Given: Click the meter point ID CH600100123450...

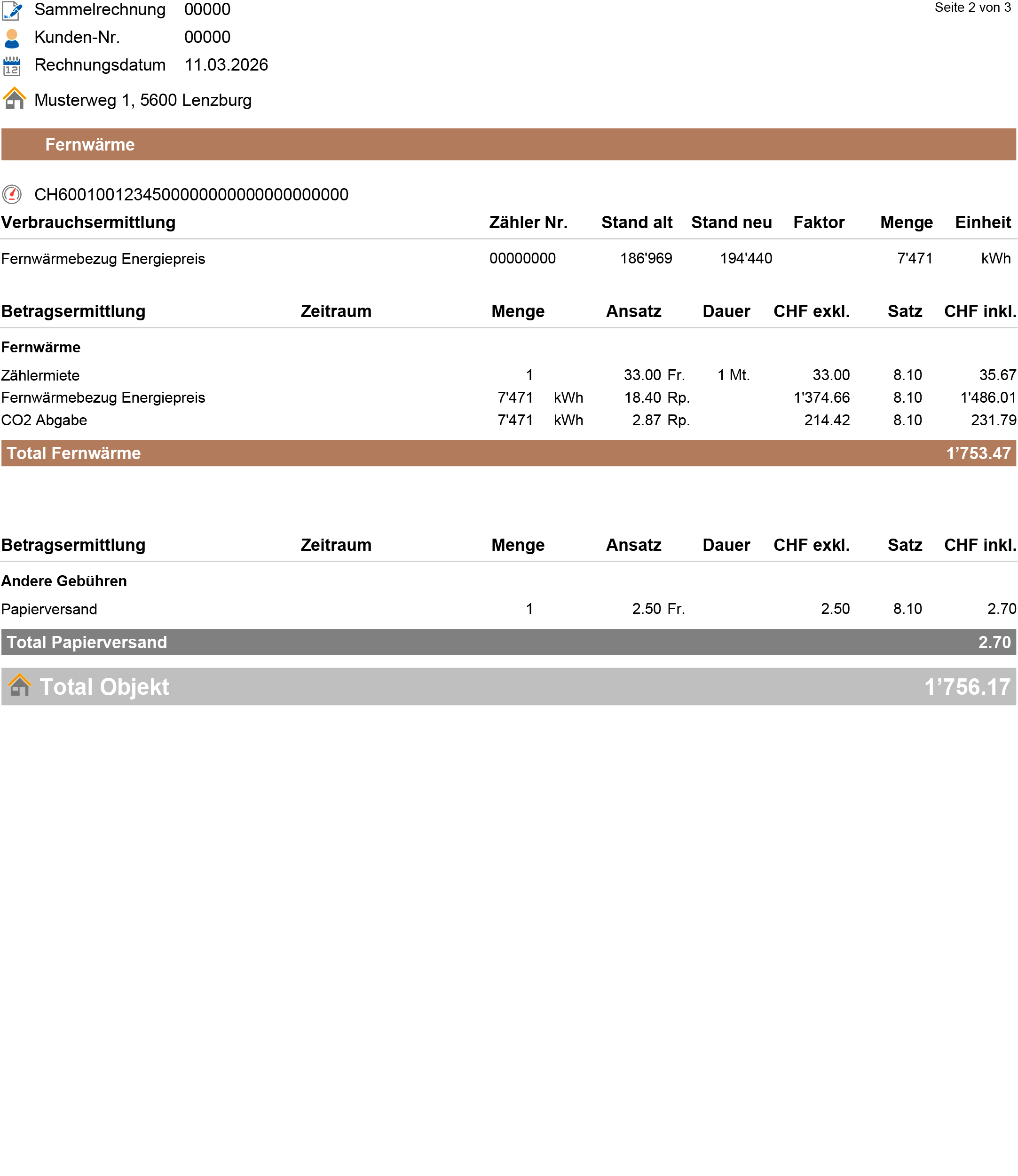Looking at the screenshot, I should coord(191,194).
